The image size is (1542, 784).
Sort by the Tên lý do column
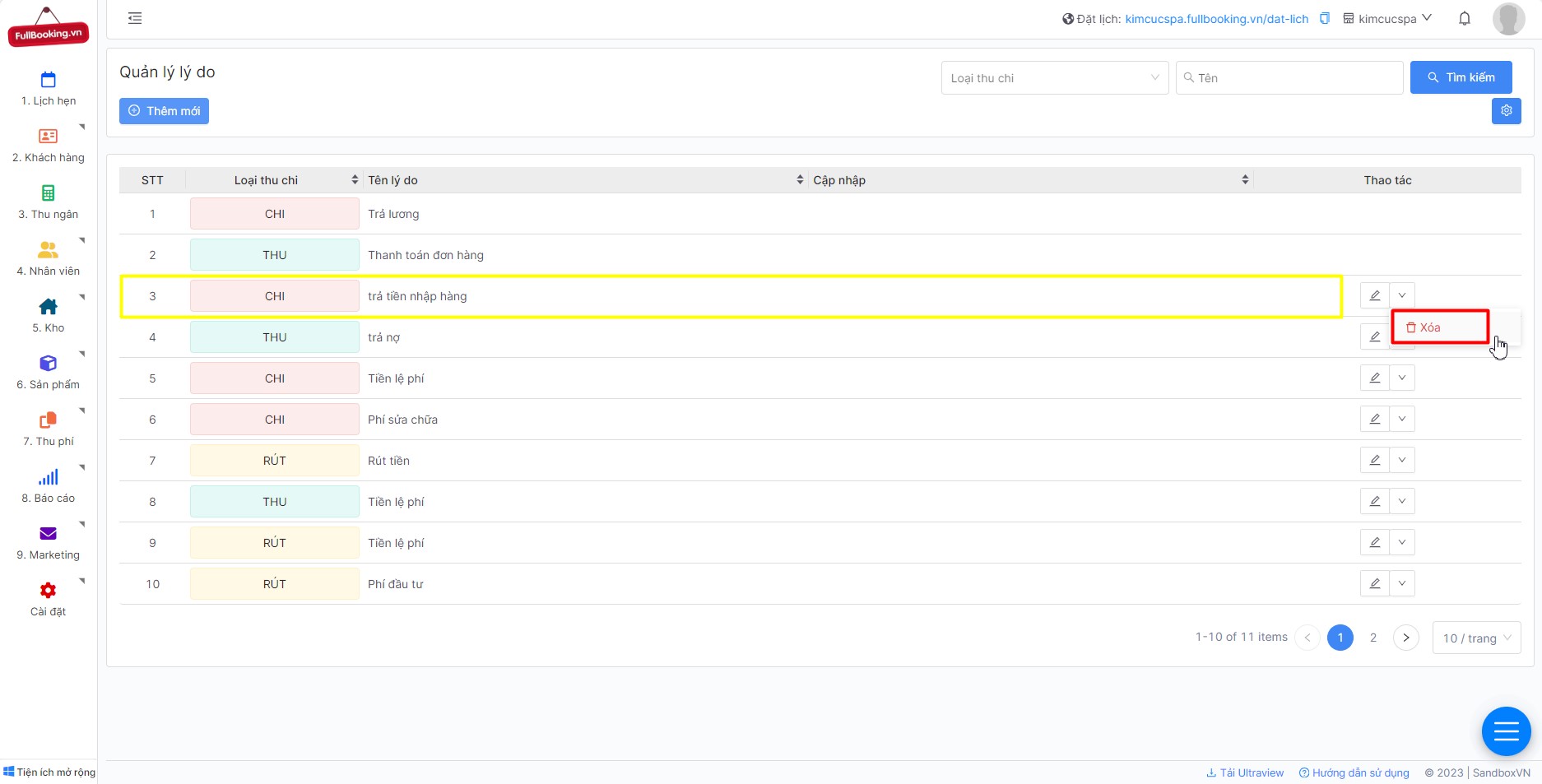coord(800,180)
